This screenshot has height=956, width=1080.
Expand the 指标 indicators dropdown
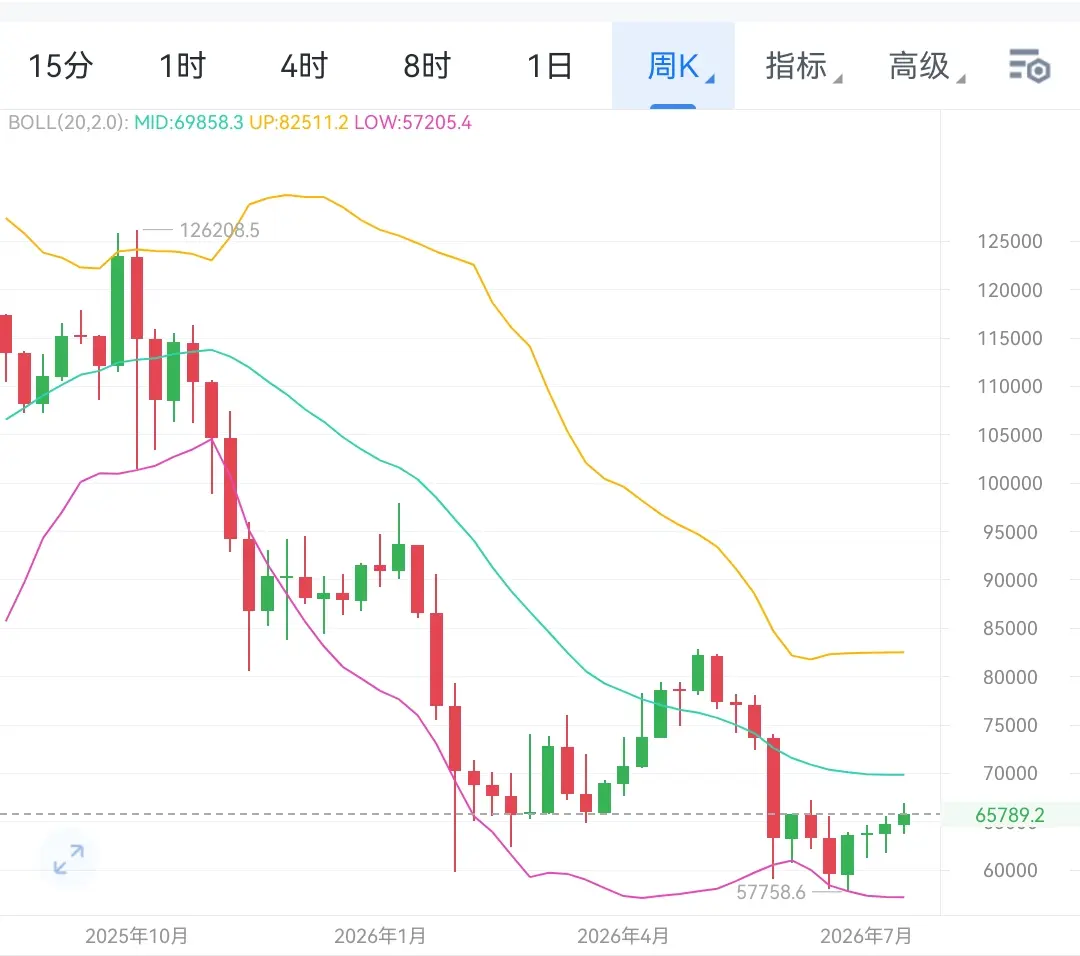pos(803,66)
